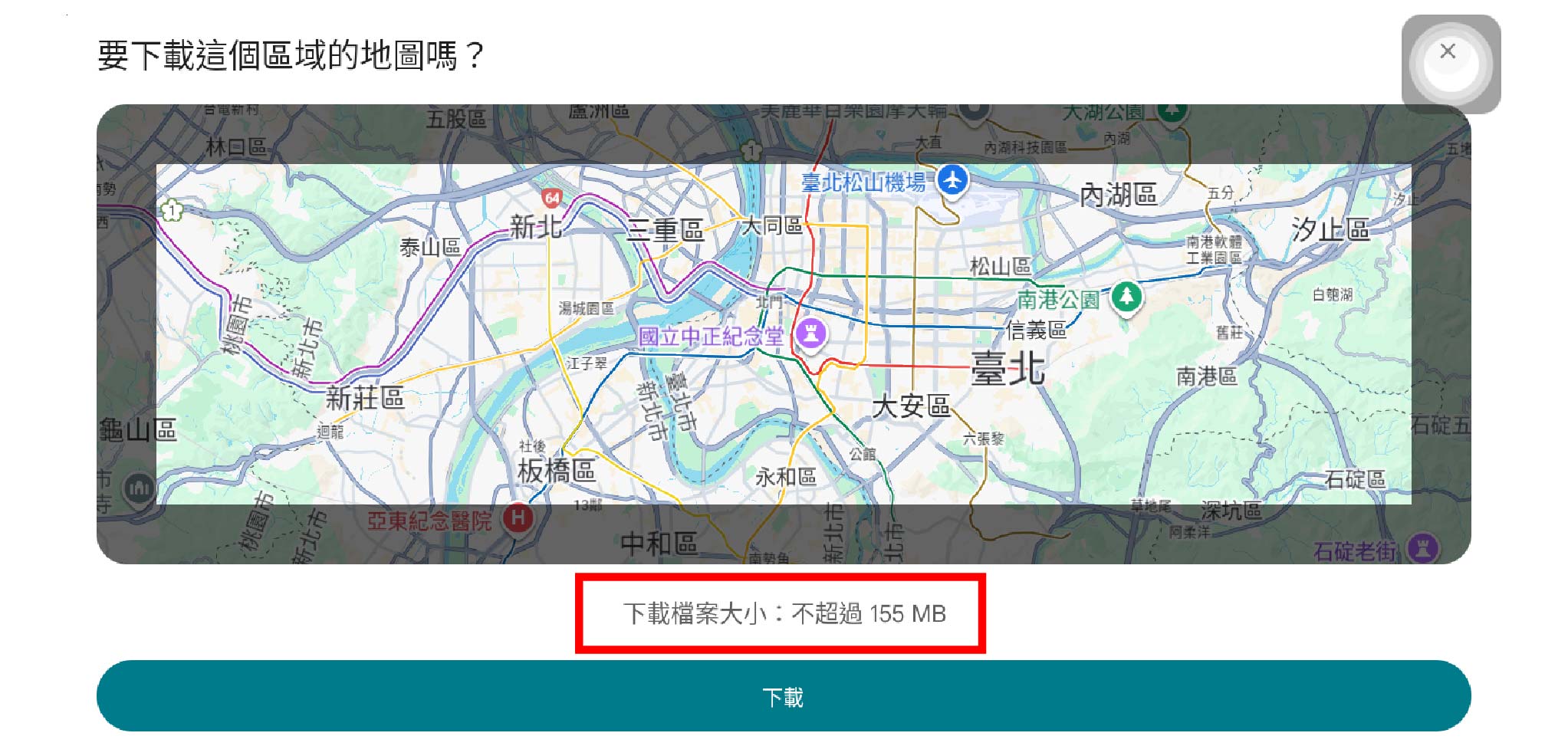Click the 臺北 city label on map
Screen dimensions: 1568x746
pos(1007,369)
